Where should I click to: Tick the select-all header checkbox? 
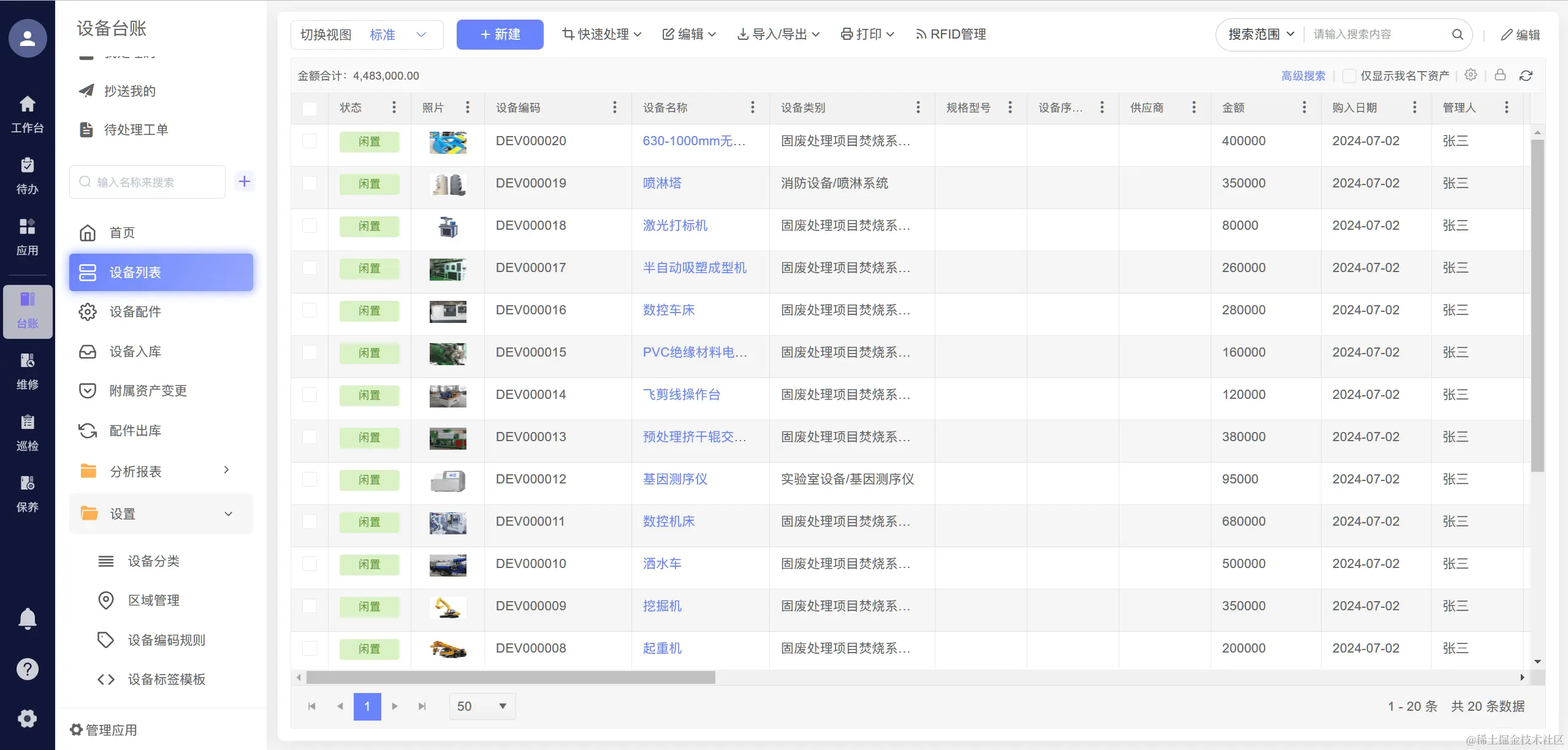click(x=310, y=108)
